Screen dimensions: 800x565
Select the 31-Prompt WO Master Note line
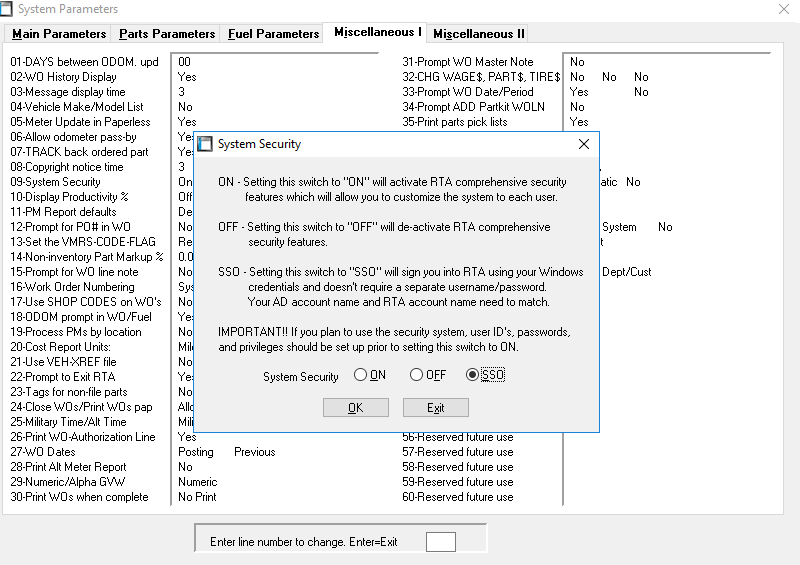468,62
